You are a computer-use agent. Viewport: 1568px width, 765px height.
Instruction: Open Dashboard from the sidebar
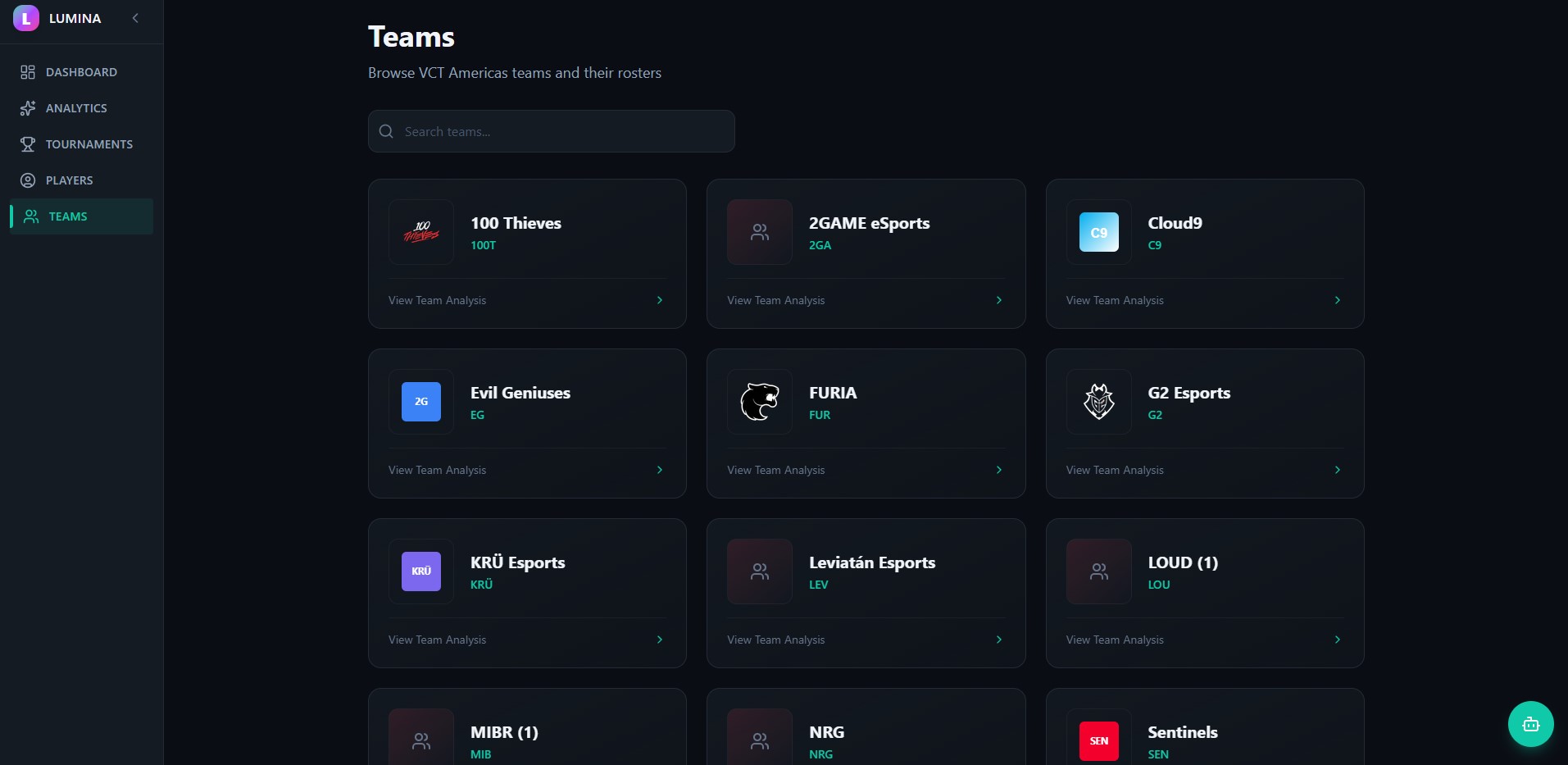81,72
